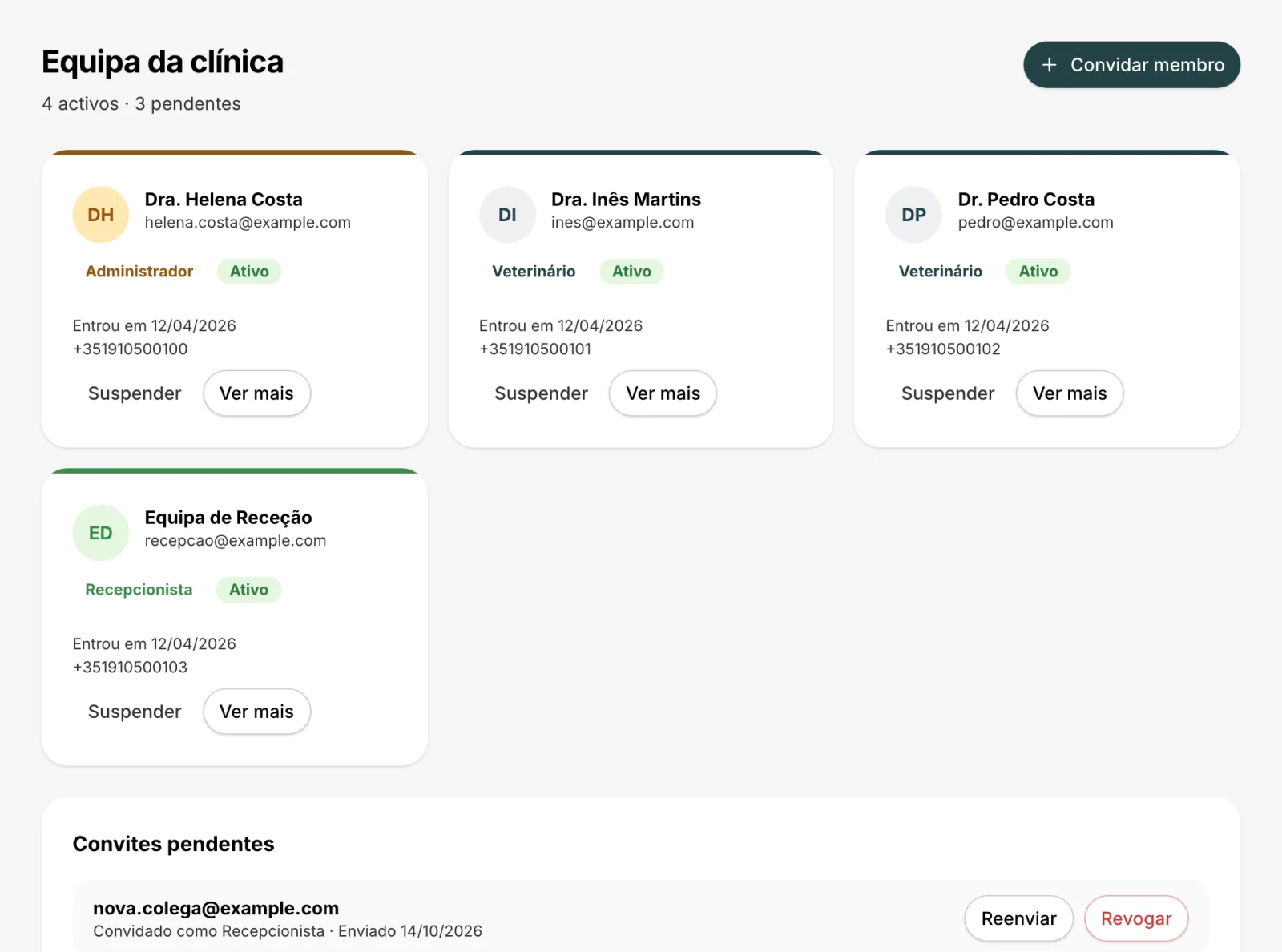Click the Convidar membro button
The width and height of the screenshot is (1282, 952).
tap(1131, 65)
